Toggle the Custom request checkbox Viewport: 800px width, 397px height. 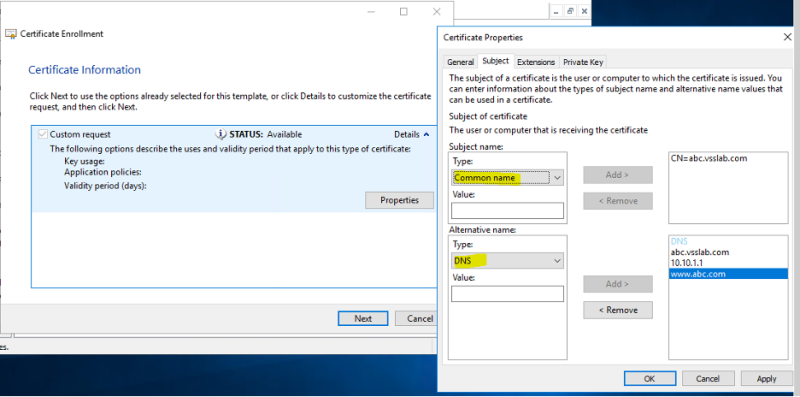[x=43, y=134]
